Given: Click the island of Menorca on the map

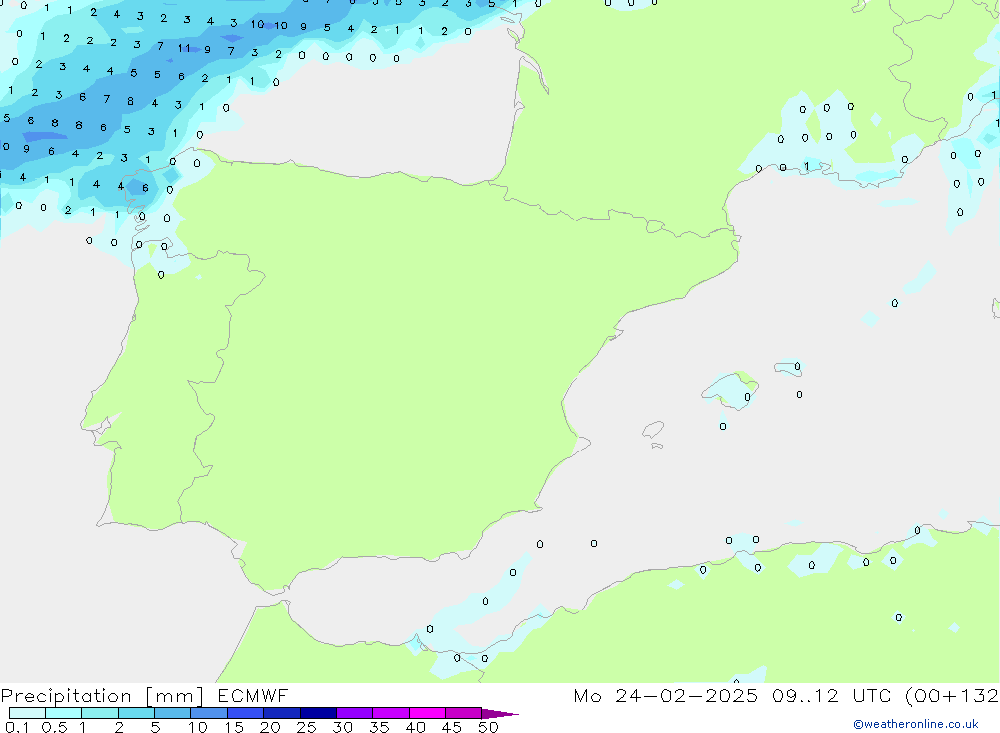Looking at the screenshot, I should (x=788, y=368).
